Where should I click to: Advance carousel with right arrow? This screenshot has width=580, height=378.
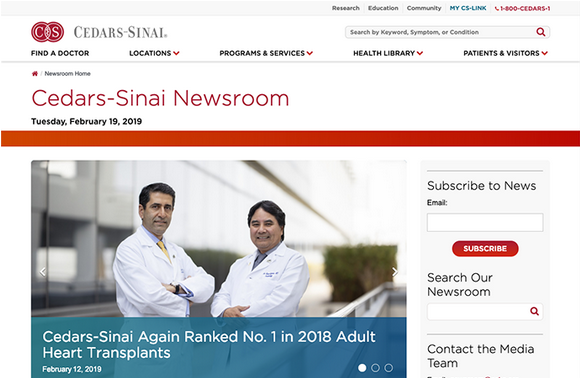coord(395,272)
